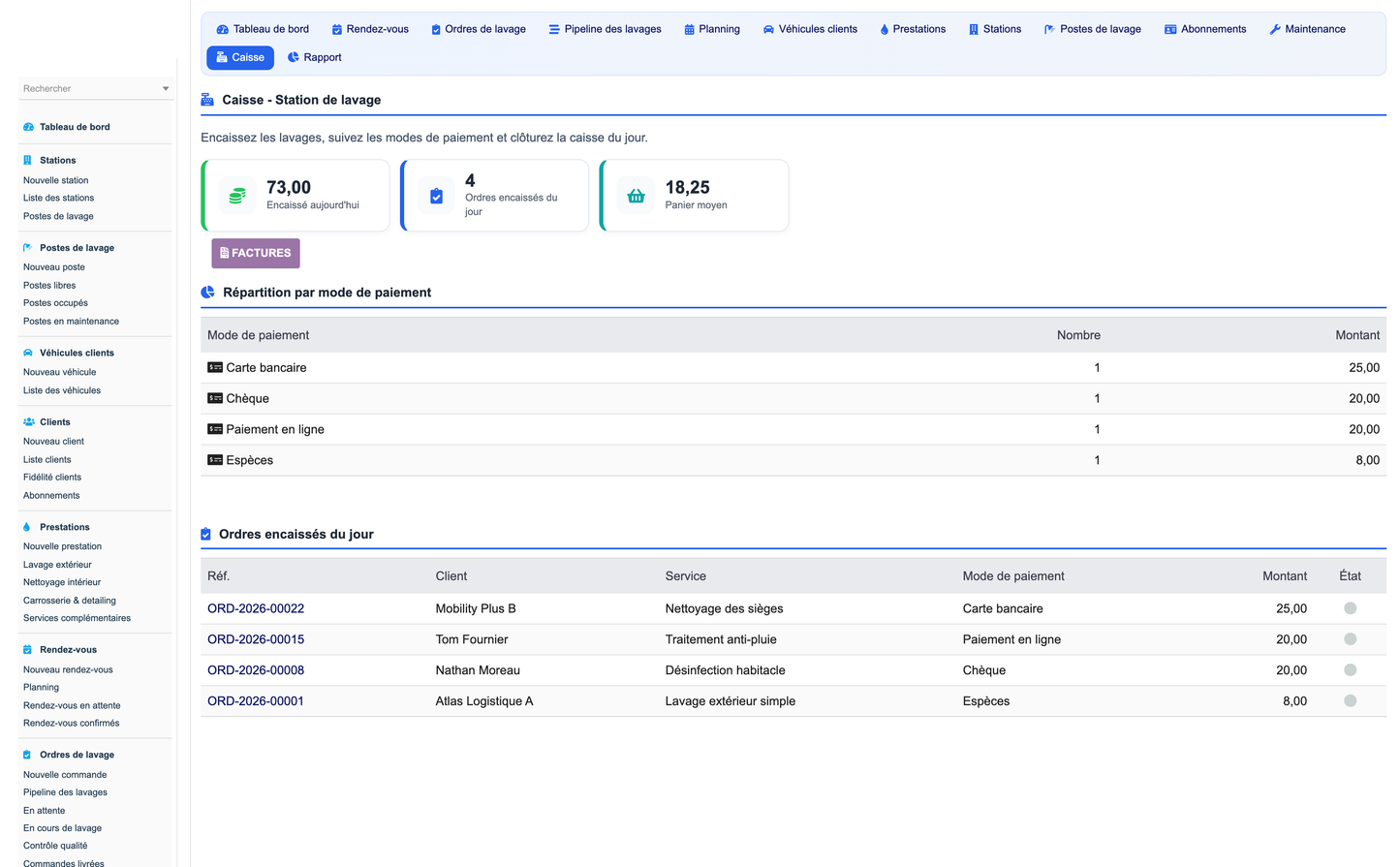
Task: Click the green coins icon beside 73,00
Action: pos(237,196)
